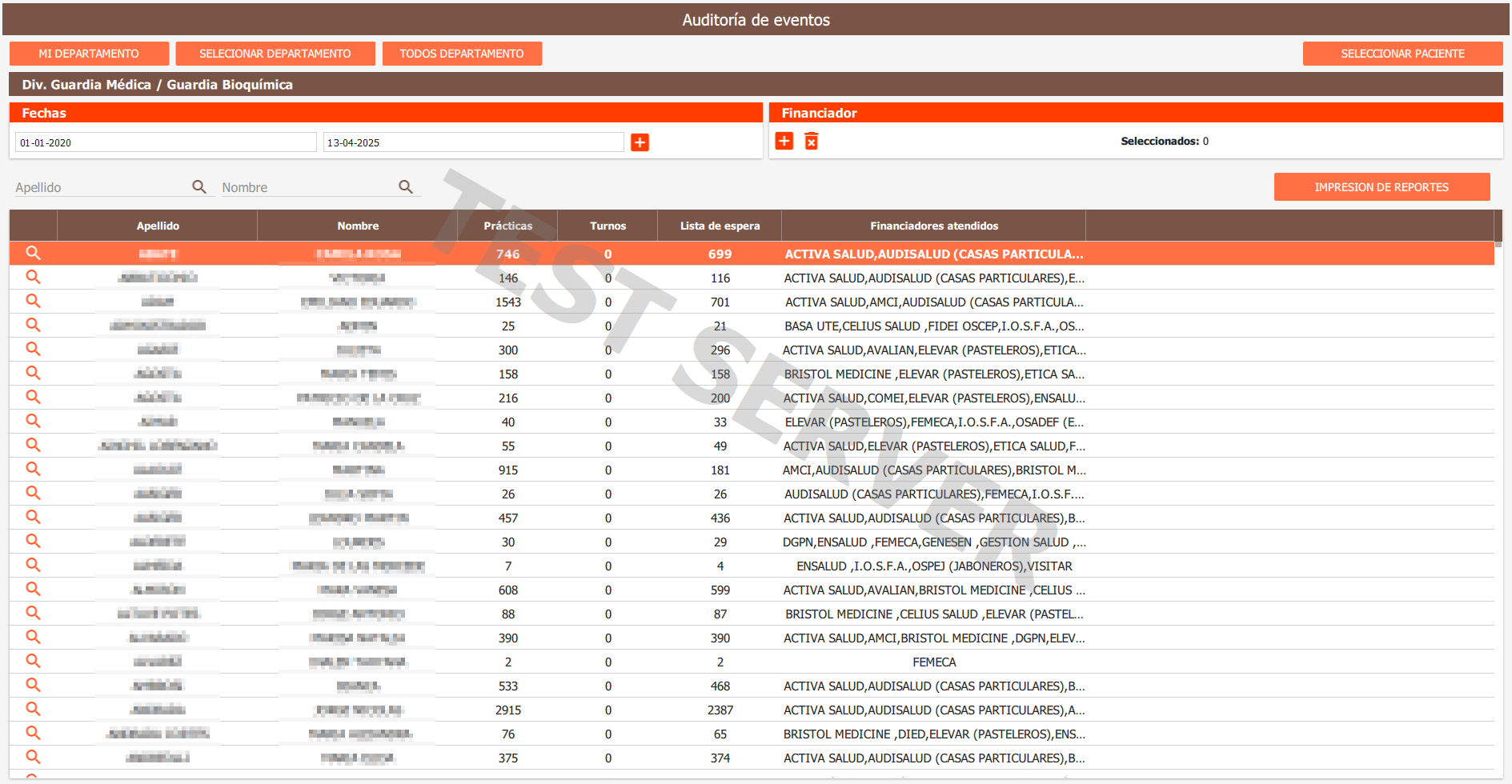Click the delete Financiador trash icon
Image resolution: width=1512 pixels, height=784 pixels.
click(x=811, y=141)
